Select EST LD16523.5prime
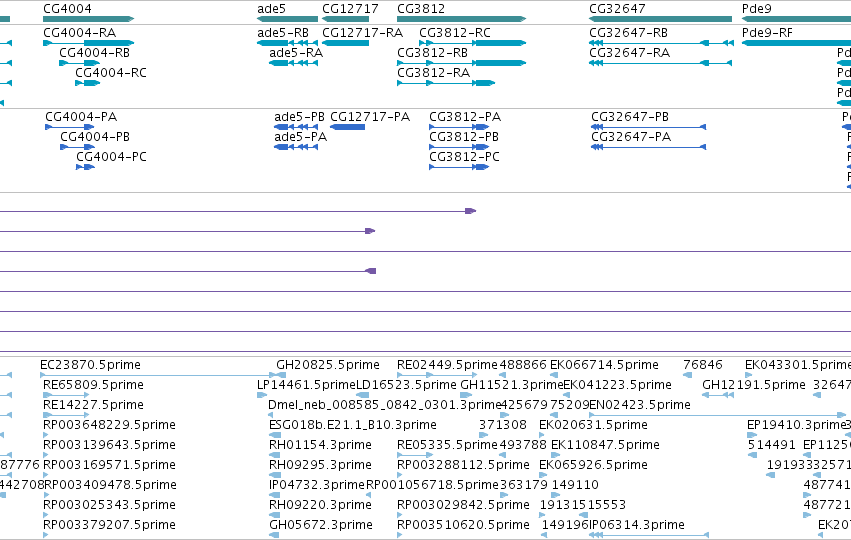This screenshot has height=540, width=851. tap(363, 395)
